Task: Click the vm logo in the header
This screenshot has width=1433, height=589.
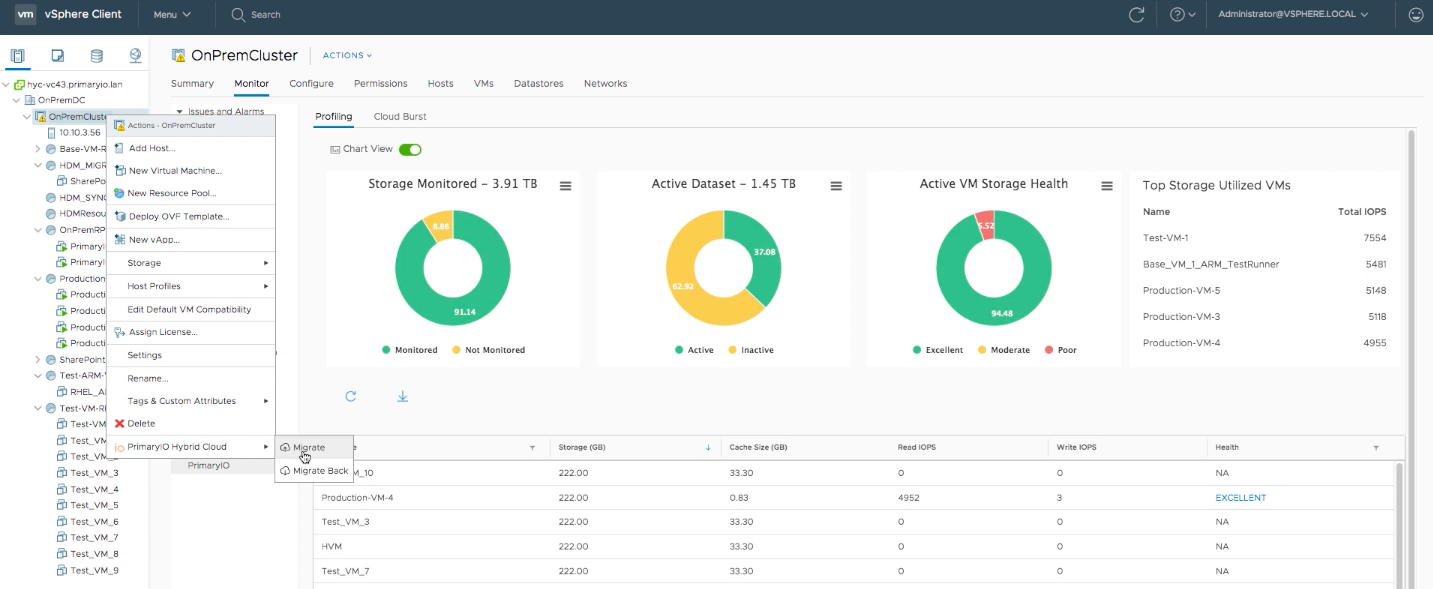Action: coord(26,15)
